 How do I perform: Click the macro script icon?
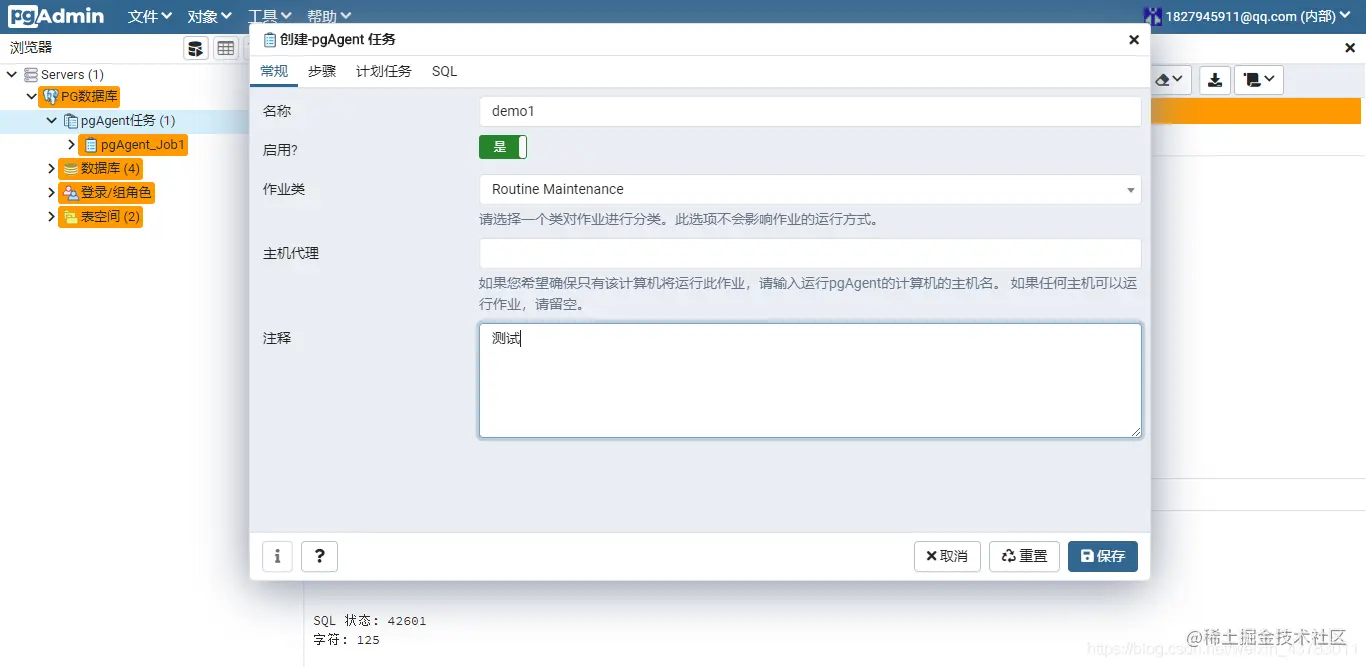point(1253,80)
